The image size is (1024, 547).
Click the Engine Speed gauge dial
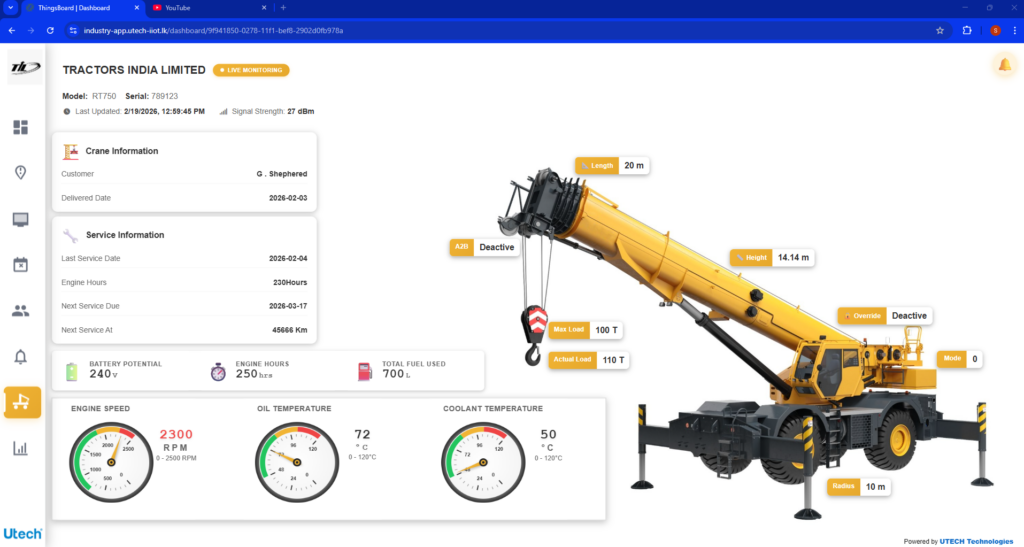point(111,462)
